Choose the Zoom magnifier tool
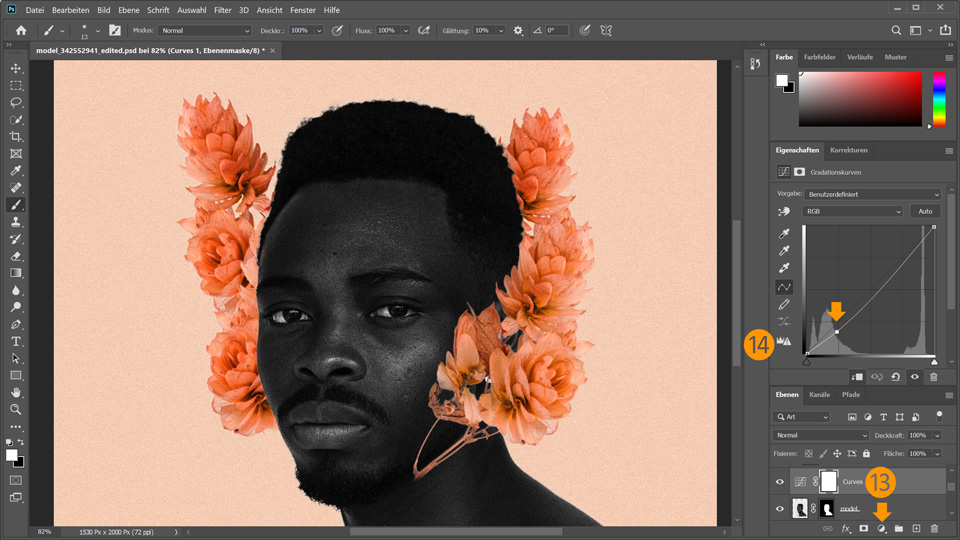 pyautogui.click(x=16, y=409)
